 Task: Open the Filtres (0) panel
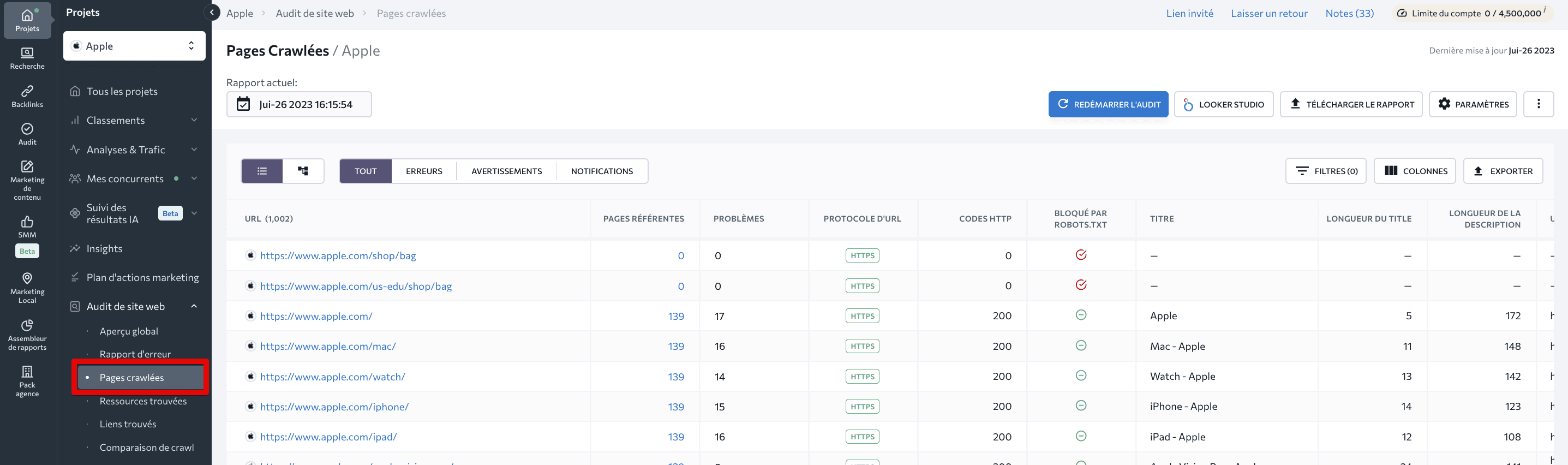click(1326, 171)
